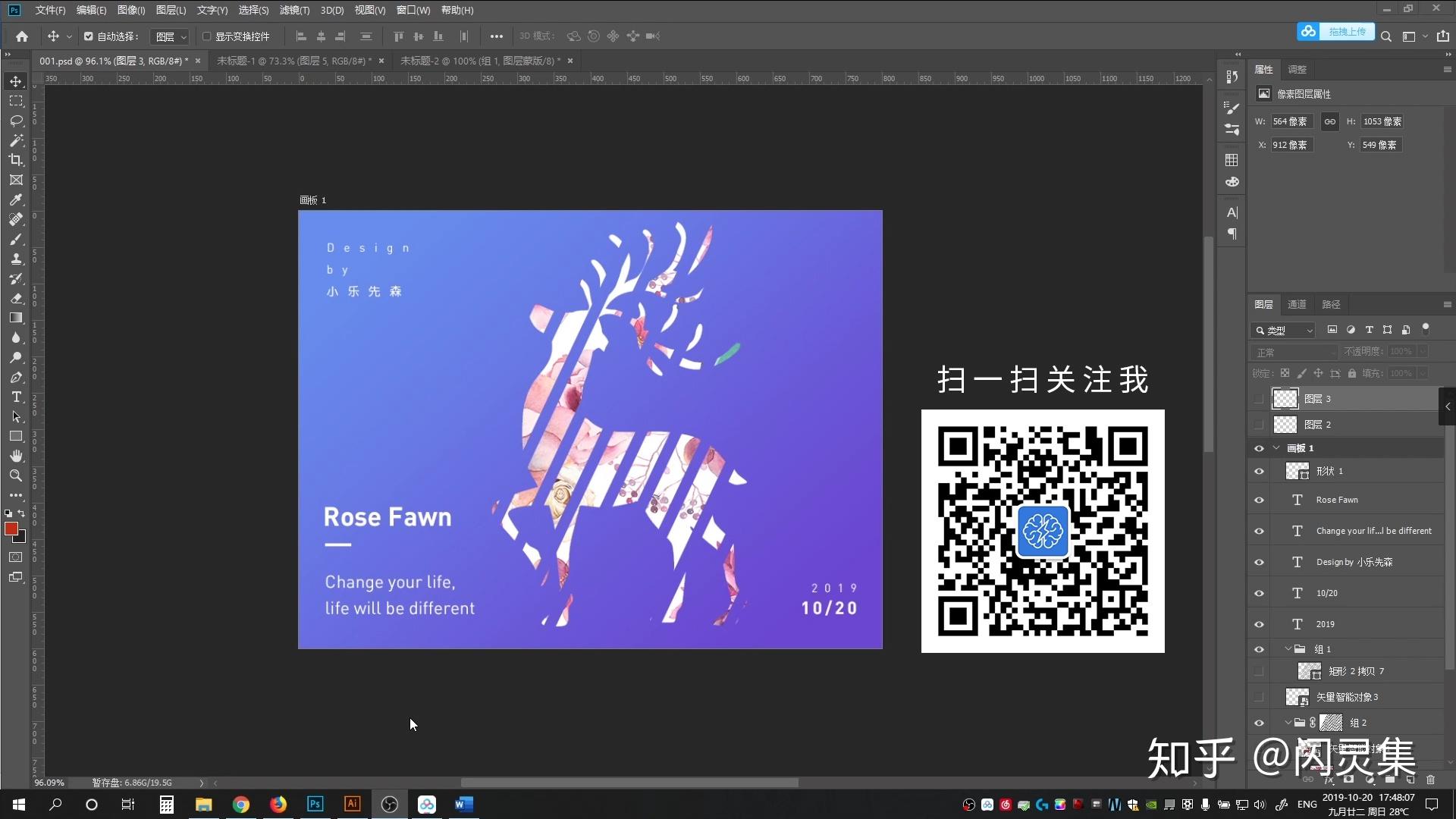Select the Clone Stamp tool
Image resolution: width=1456 pixels, height=819 pixels.
(16, 259)
